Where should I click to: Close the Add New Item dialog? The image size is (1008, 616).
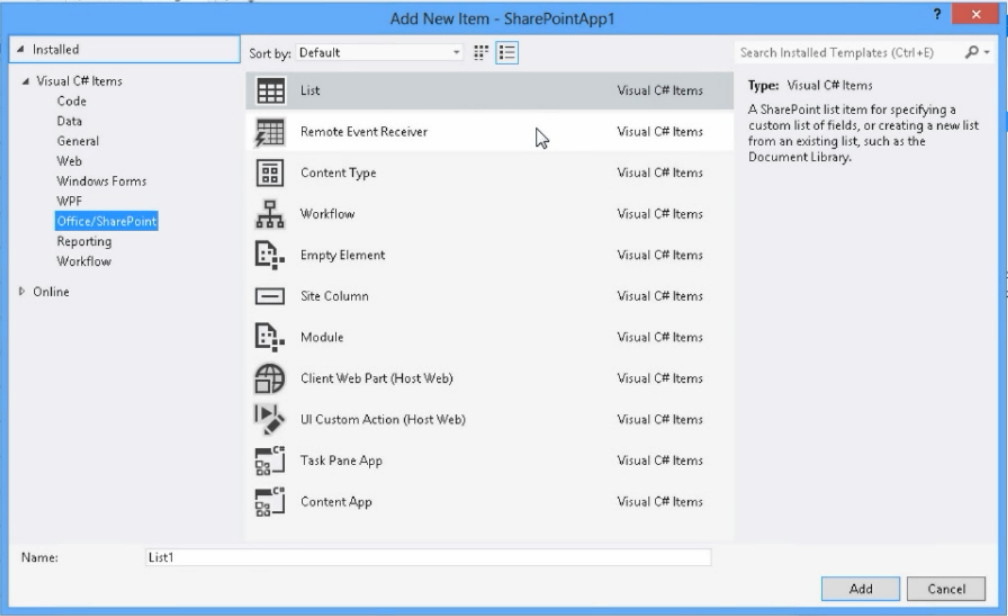[975, 14]
